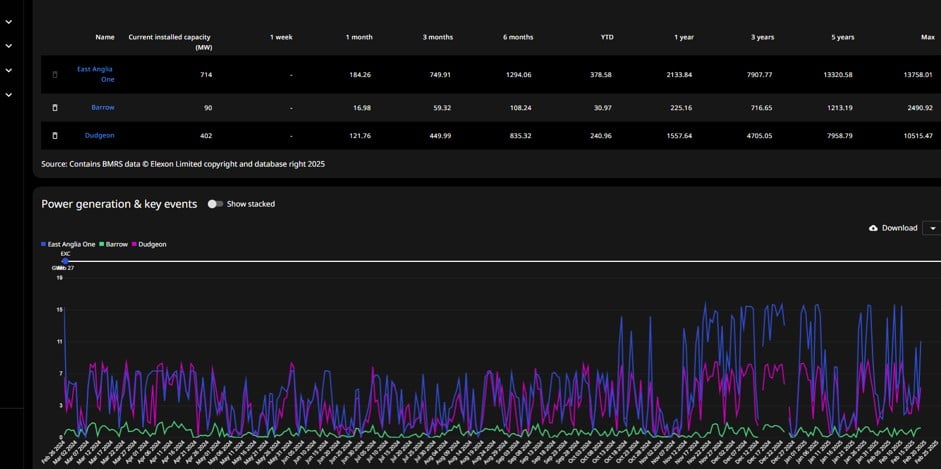
Task: Click the delete icon beside East Anglia One
Action: coord(55,75)
